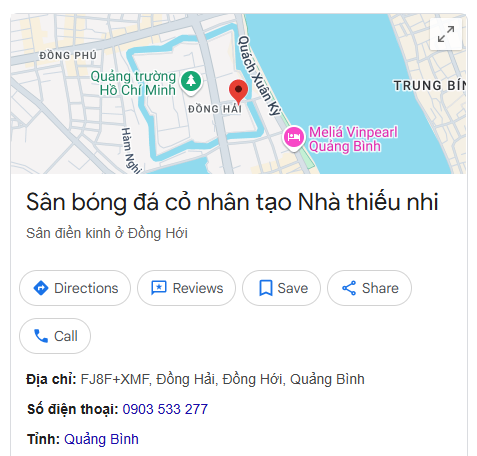
Task: Click the Share icon
Action: click(349, 288)
